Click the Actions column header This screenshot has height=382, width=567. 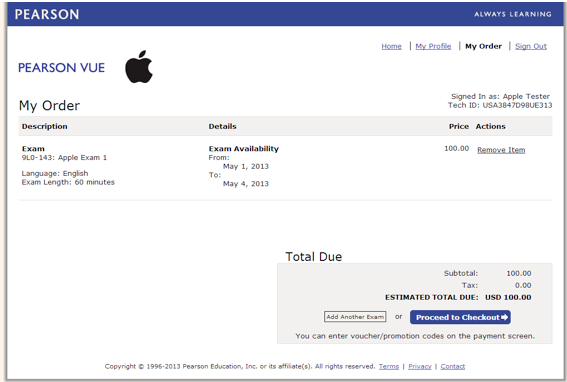point(491,126)
